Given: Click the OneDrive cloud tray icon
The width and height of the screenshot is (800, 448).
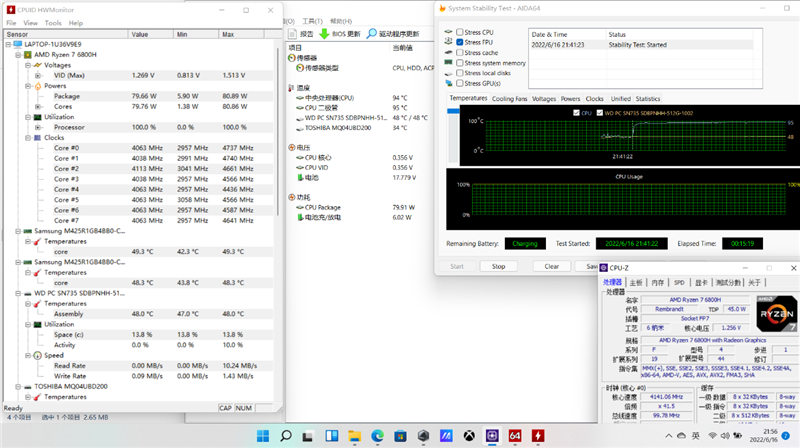Looking at the screenshot, I should (x=682, y=436).
